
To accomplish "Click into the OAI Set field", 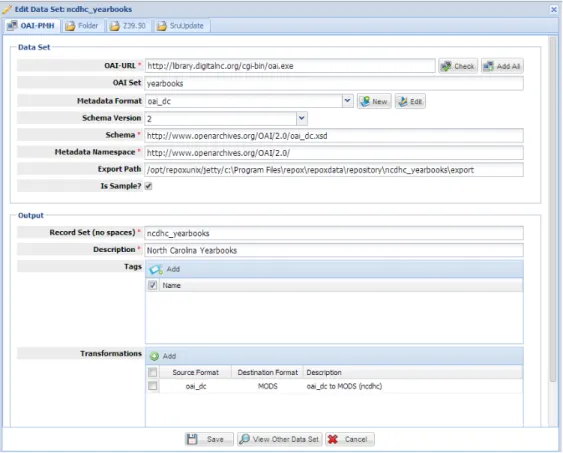I will (x=334, y=84).
